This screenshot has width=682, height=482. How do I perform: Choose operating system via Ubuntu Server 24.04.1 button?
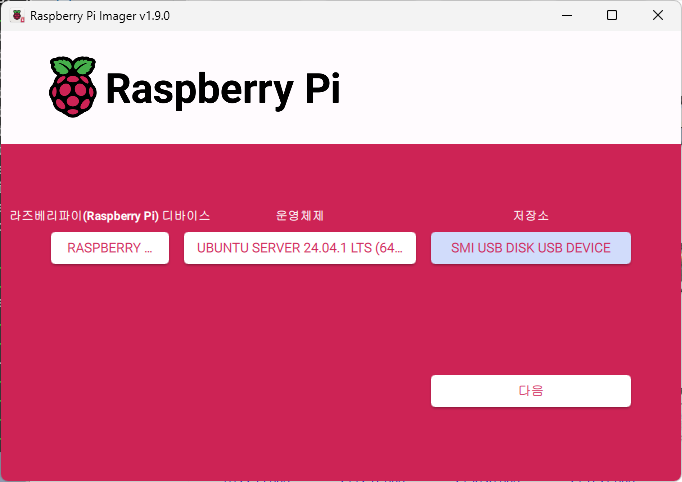click(x=300, y=248)
